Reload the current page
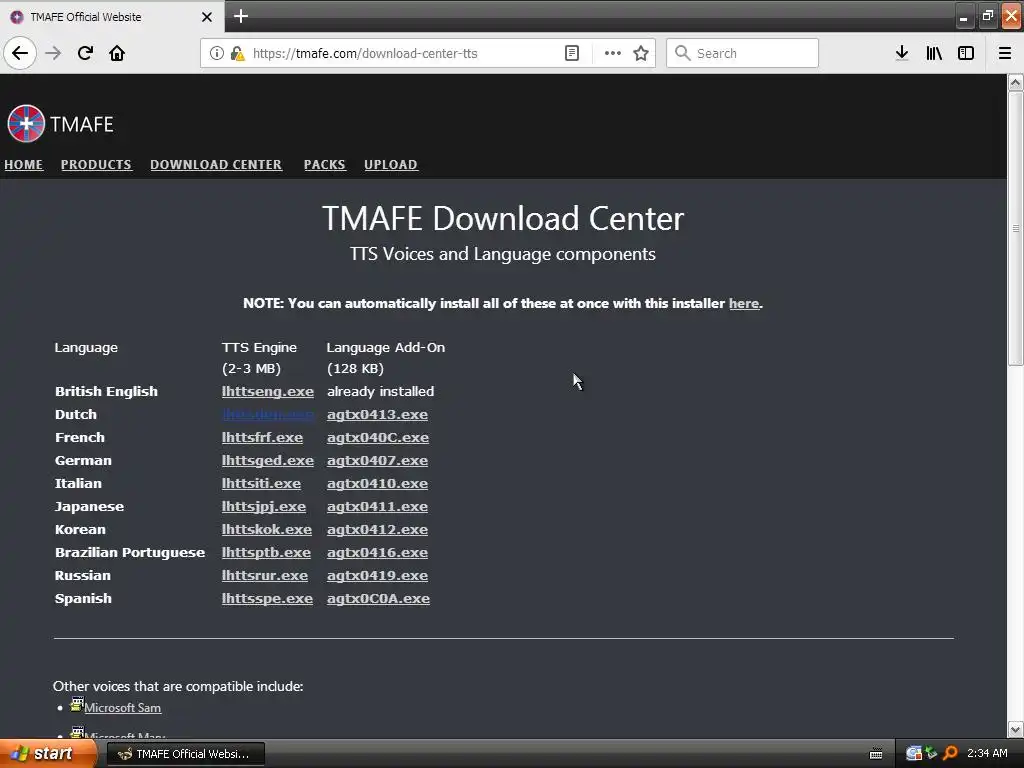This screenshot has height=768, width=1024. 85,53
